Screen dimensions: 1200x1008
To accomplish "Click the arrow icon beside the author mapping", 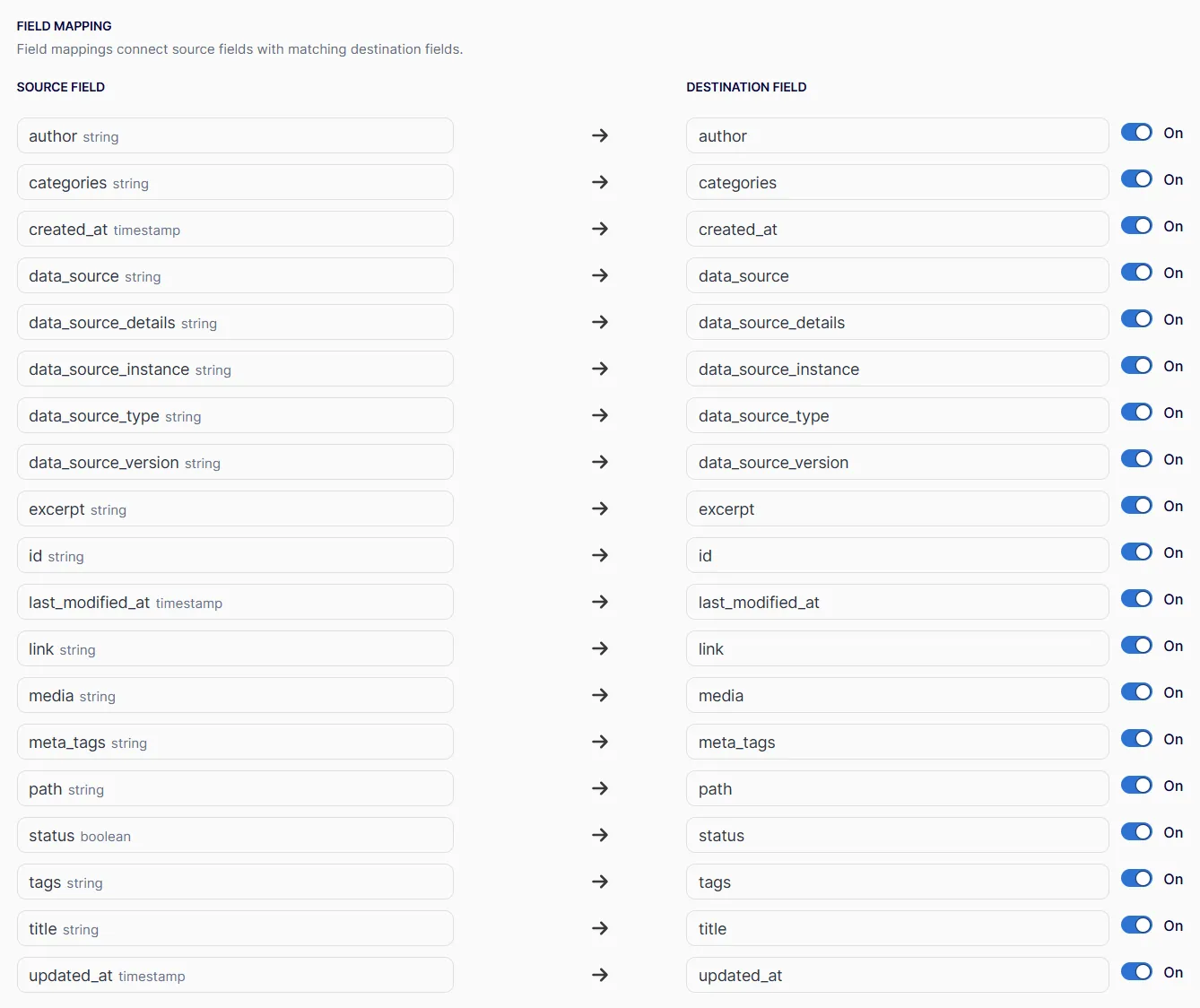I will (x=600, y=135).
